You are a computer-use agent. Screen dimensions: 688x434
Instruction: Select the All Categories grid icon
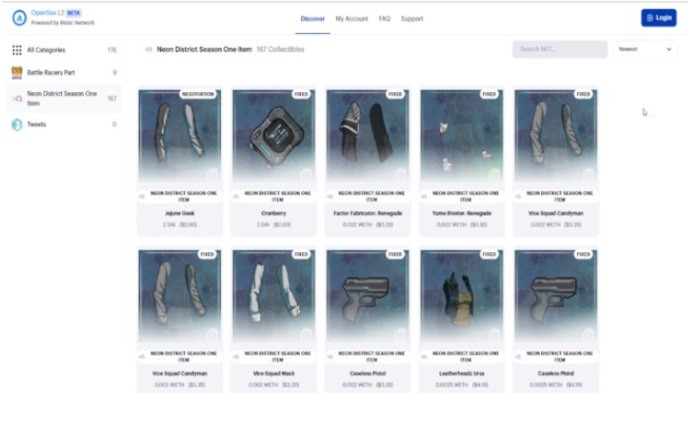coord(17,50)
